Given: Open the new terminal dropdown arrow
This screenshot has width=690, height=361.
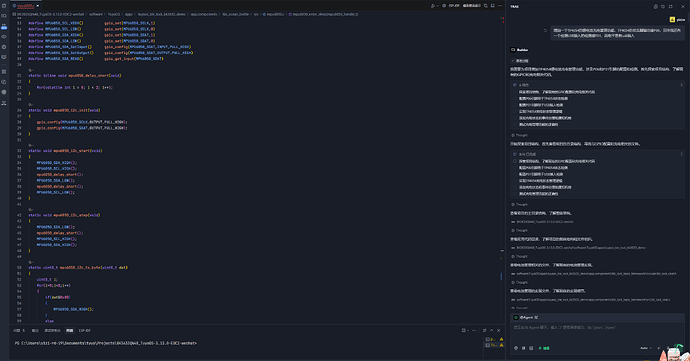Looking at the screenshot, I should [x=468, y=330].
